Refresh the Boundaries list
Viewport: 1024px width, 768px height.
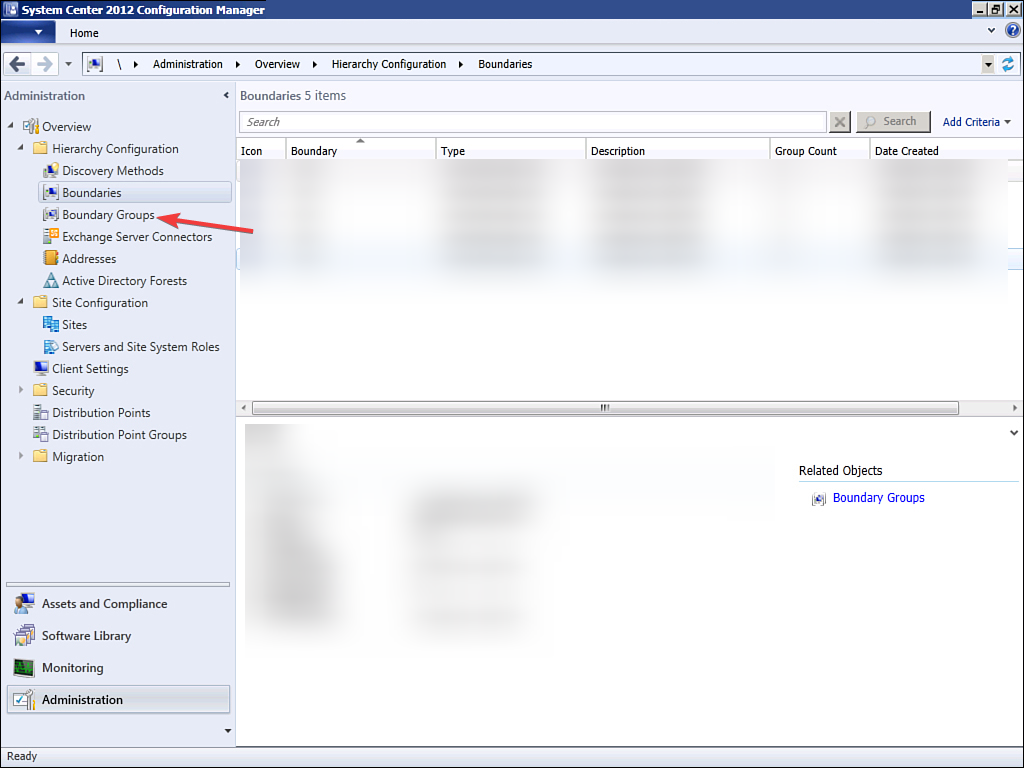(1009, 63)
